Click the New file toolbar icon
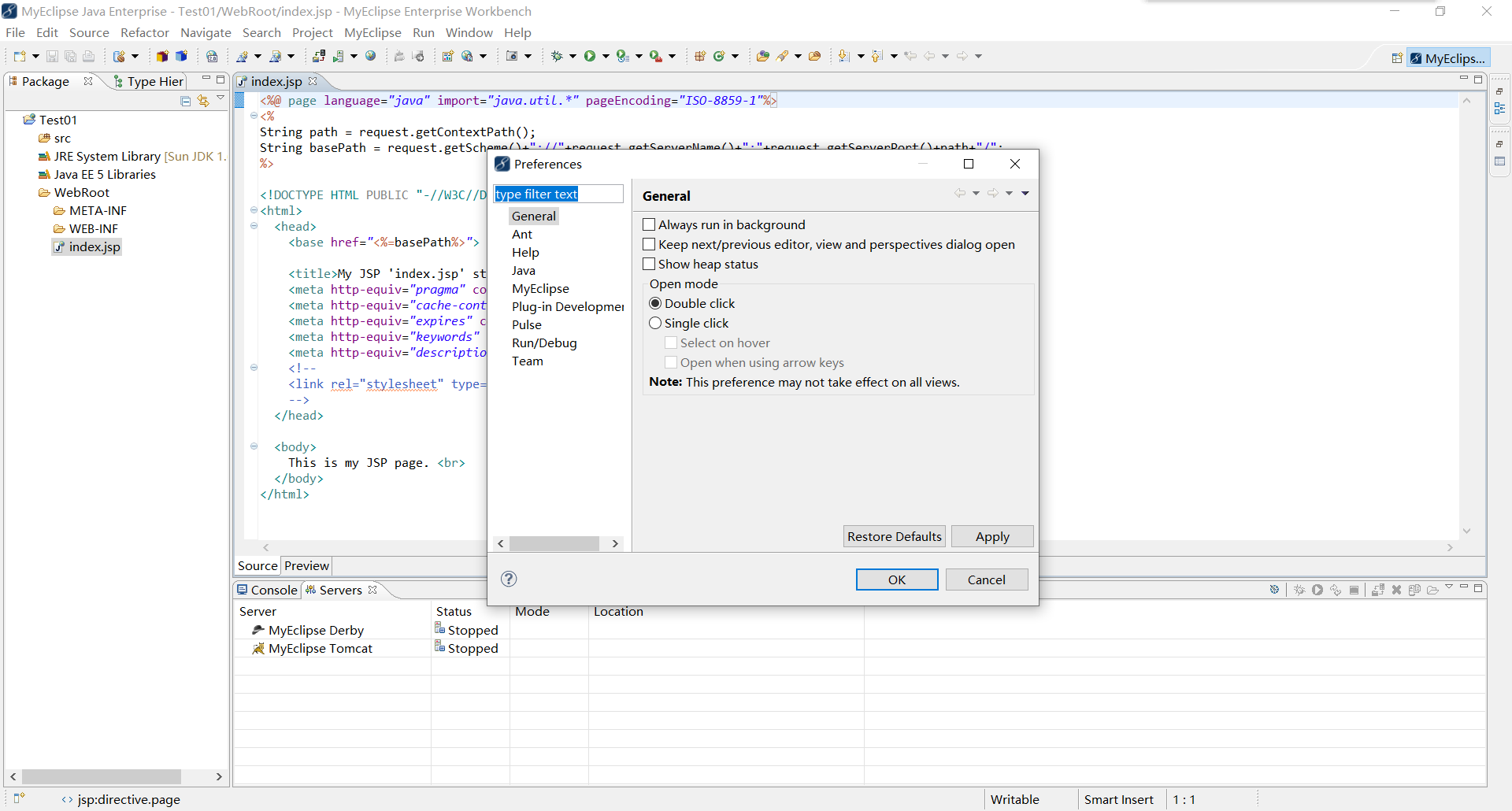This screenshot has width=1512, height=811. (20, 56)
